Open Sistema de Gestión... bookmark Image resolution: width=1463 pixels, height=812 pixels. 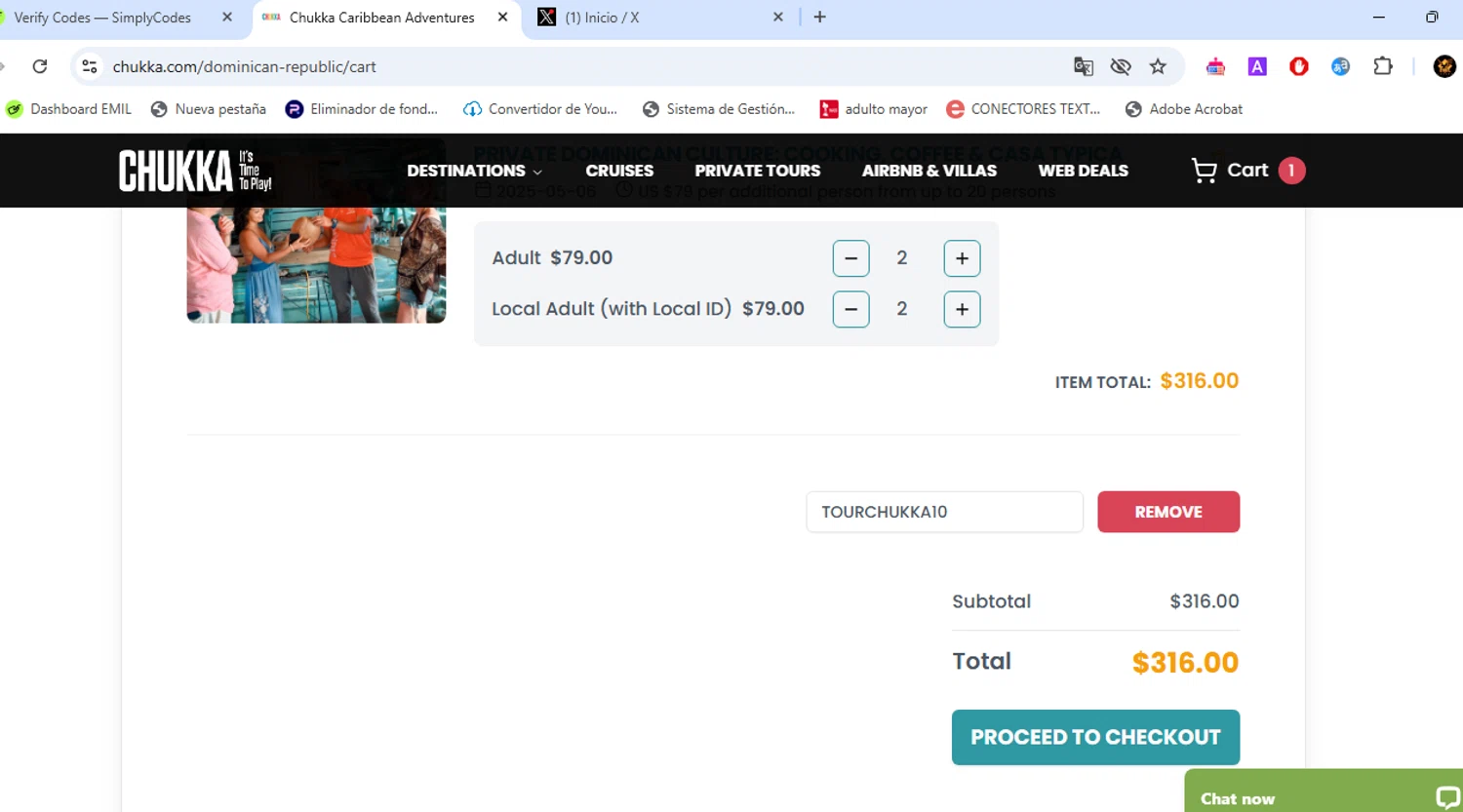[719, 109]
